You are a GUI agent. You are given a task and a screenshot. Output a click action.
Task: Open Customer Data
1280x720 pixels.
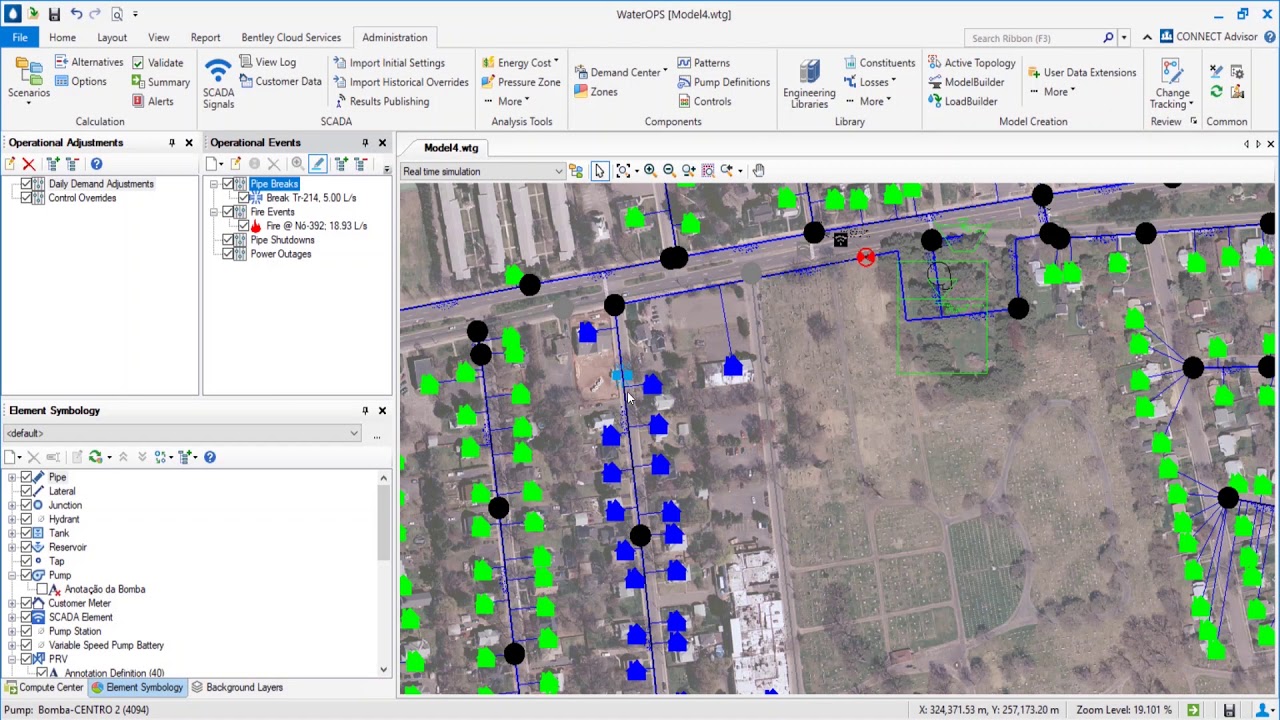pos(280,81)
